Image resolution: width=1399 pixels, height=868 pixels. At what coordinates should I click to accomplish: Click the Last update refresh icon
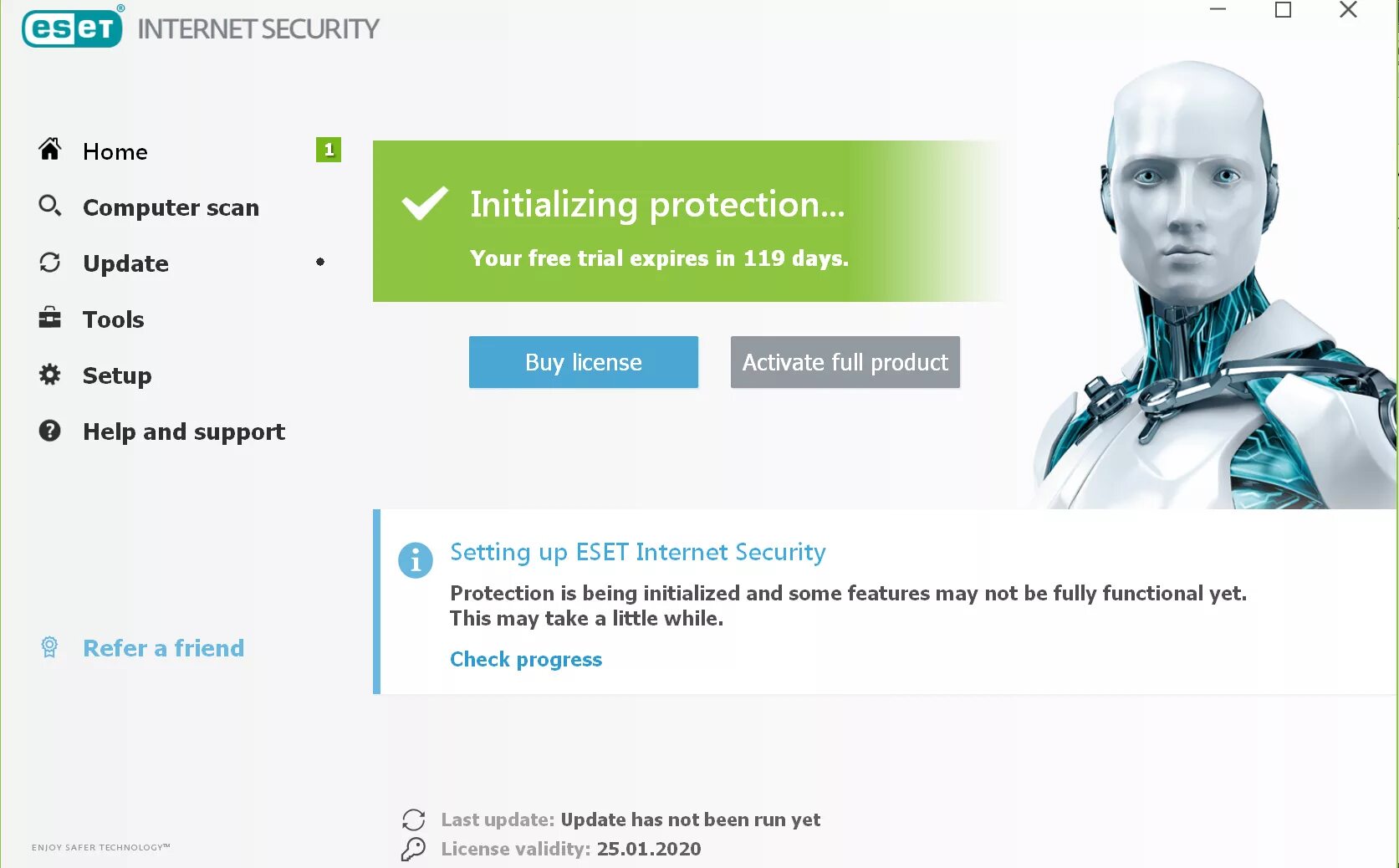pyautogui.click(x=414, y=819)
